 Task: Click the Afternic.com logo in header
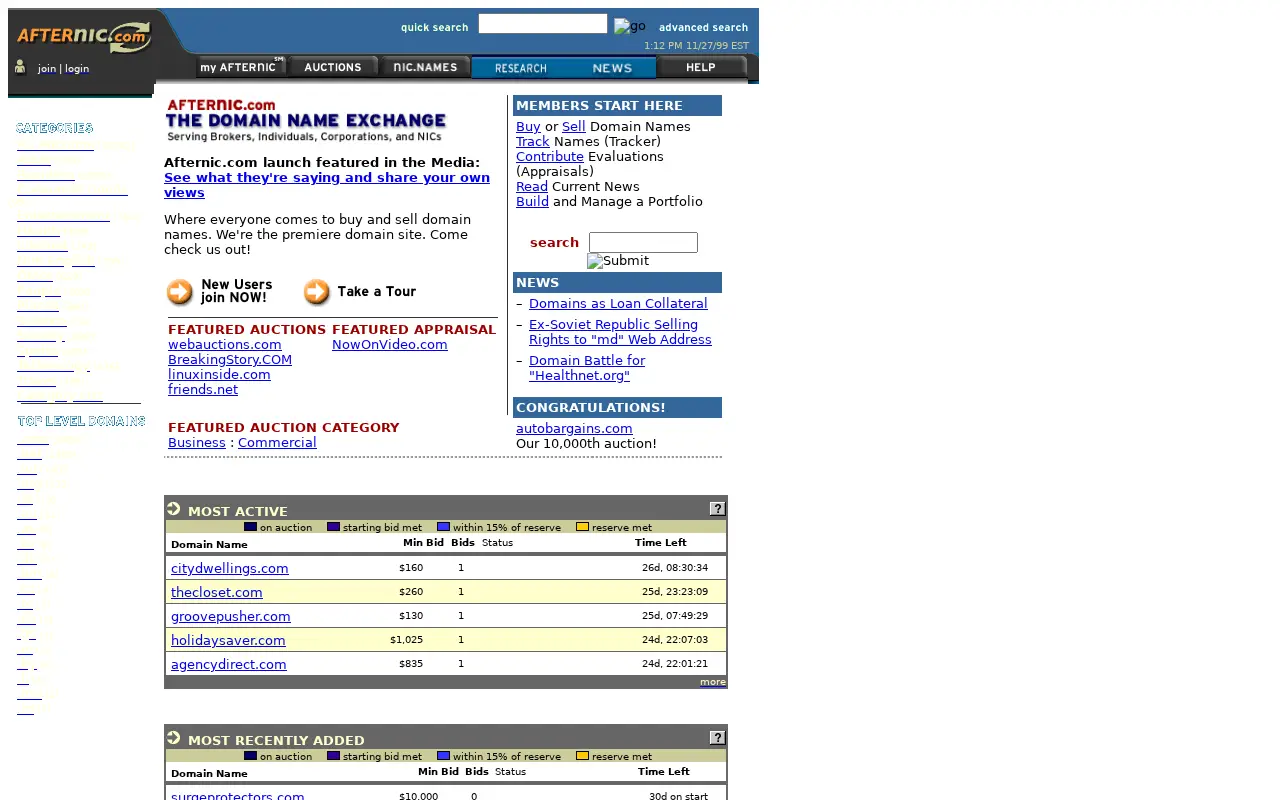pos(84,38)
